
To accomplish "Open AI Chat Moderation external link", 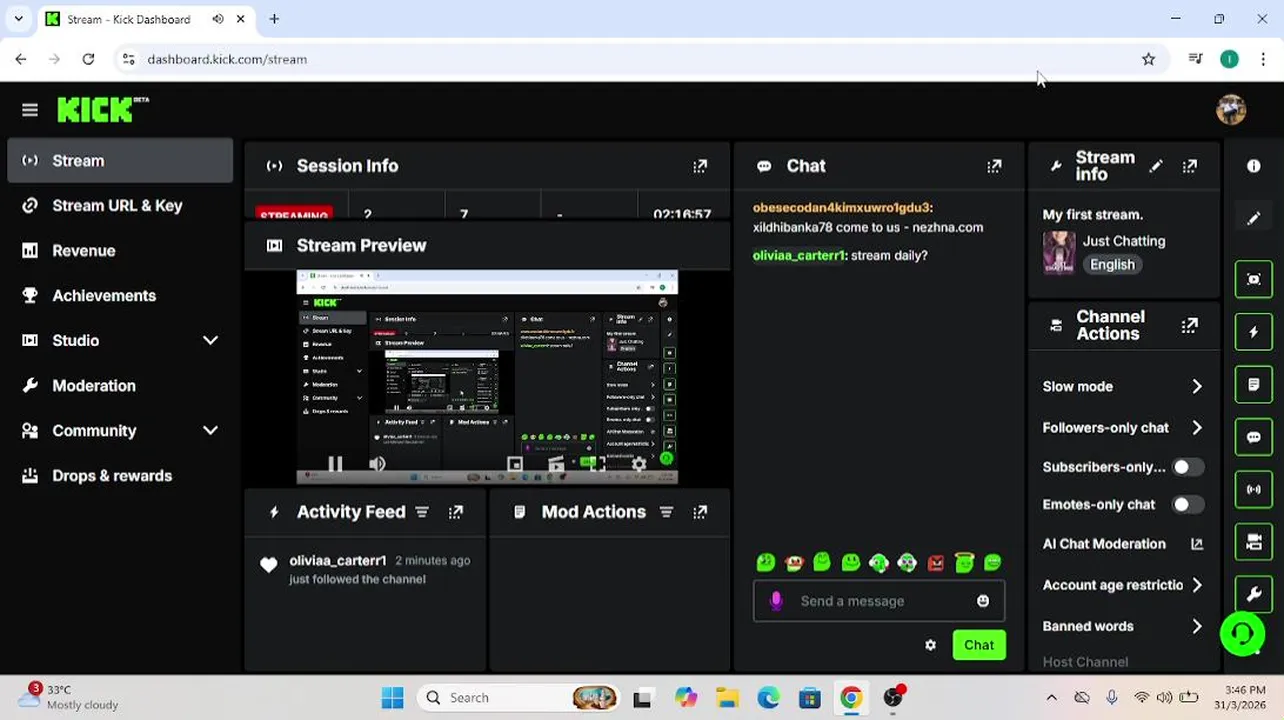I will [1196, 544].
